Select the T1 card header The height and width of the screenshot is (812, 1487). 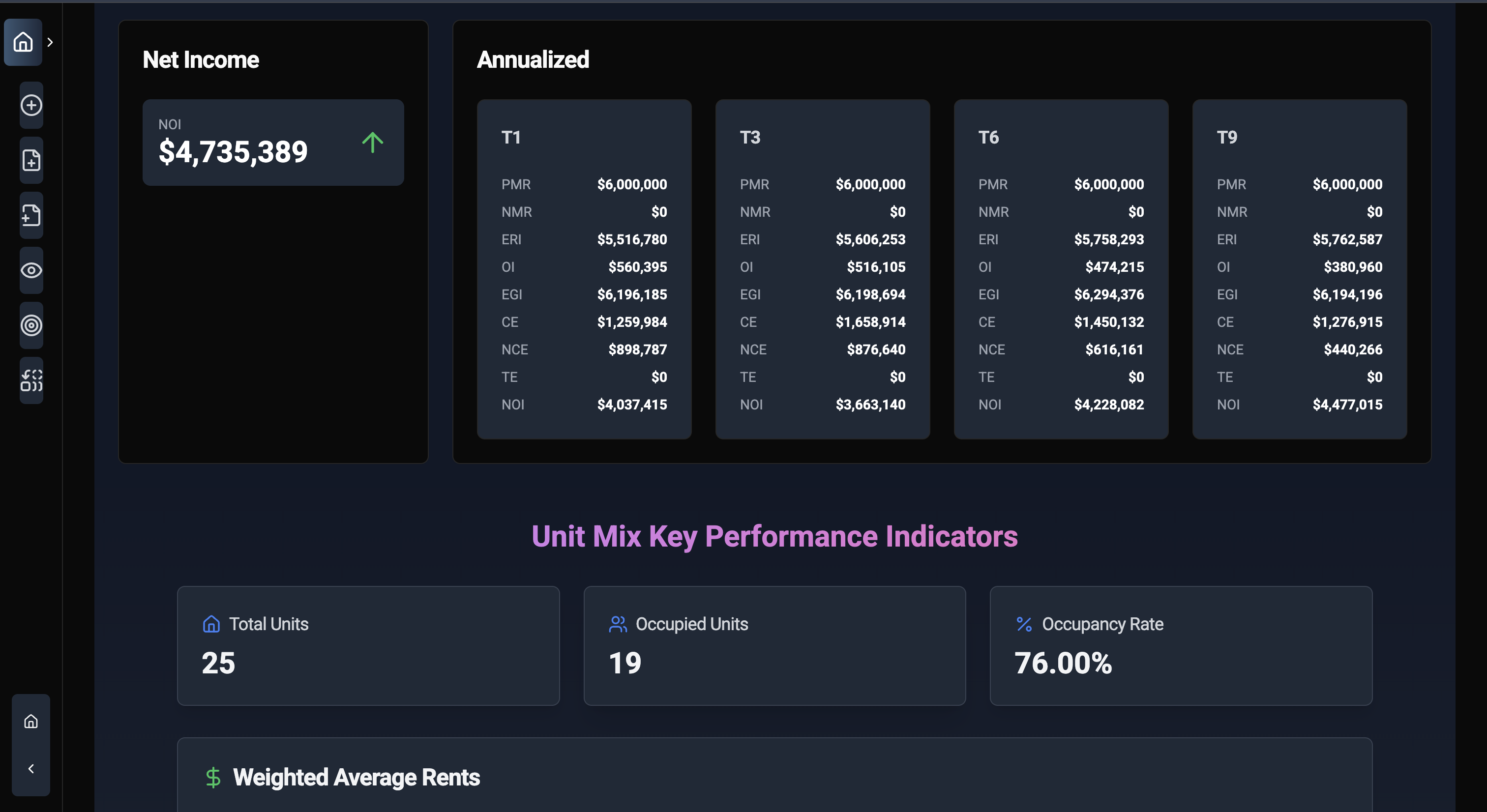coord(511,137)
